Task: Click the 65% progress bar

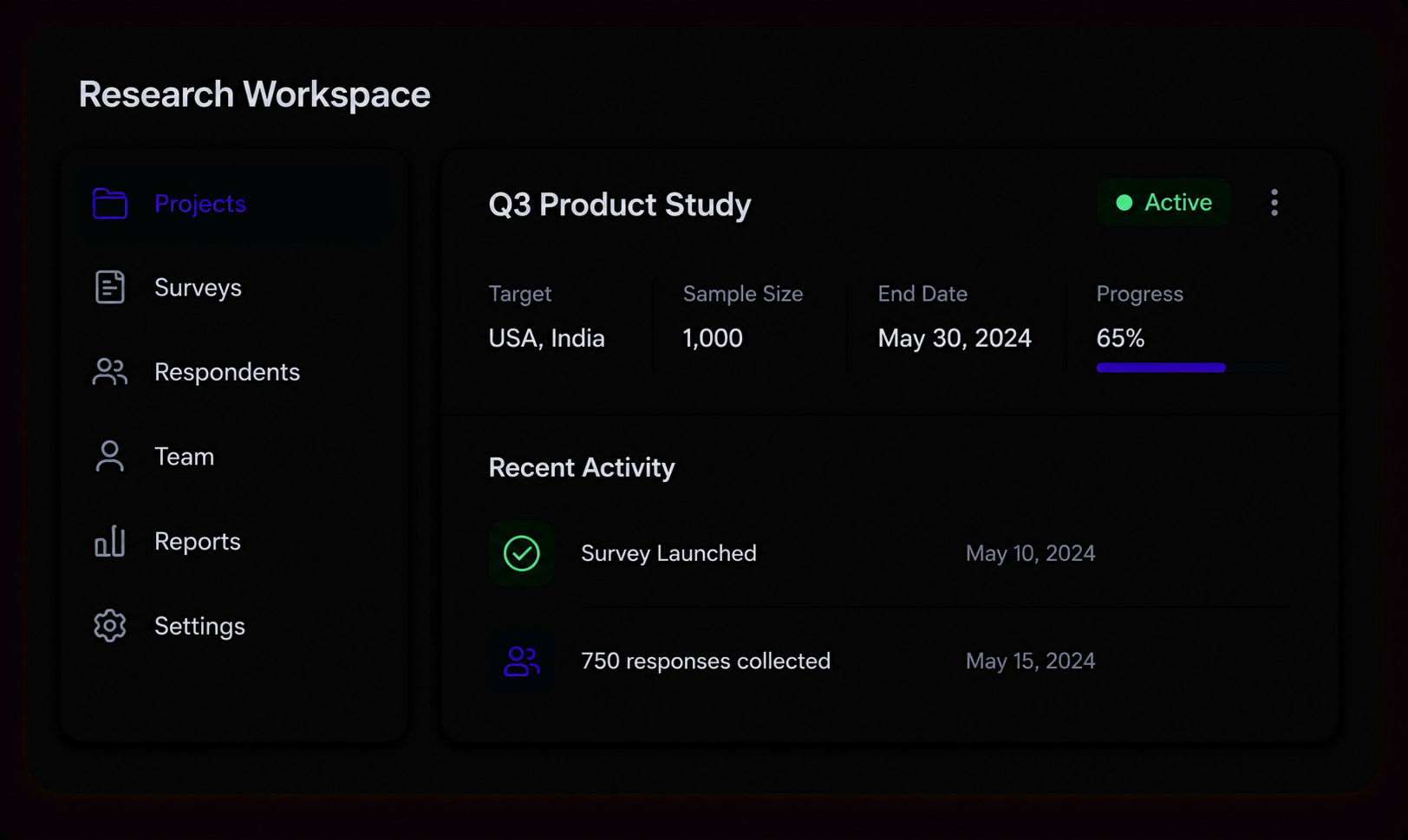Action: click(1193, 368)
